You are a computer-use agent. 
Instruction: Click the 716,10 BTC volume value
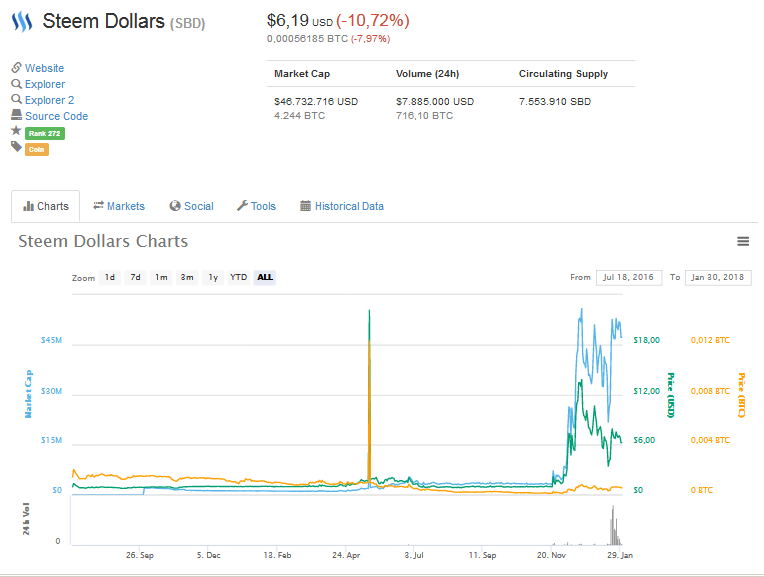coord(424,115)
